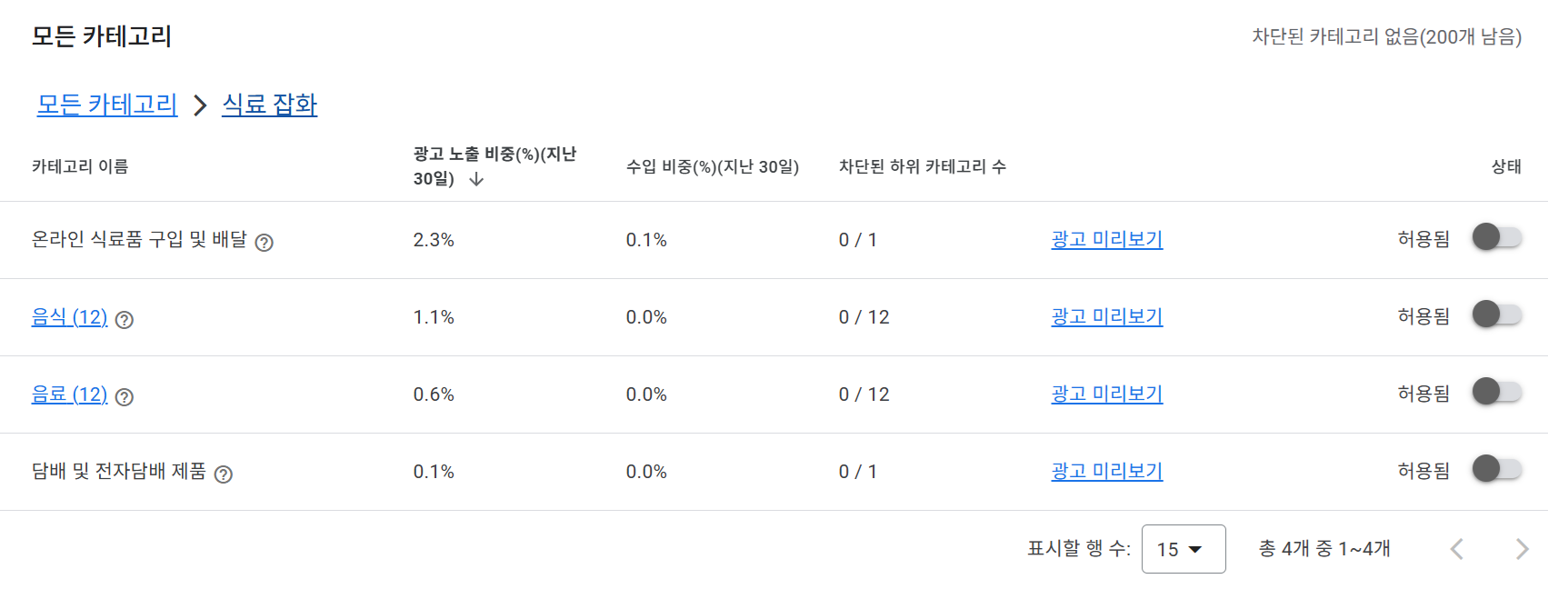Image resolution: width=1568 pixels, height=589 pixels.
Task: Go to next page with right arrow
Action: [x=1520, y=549]
